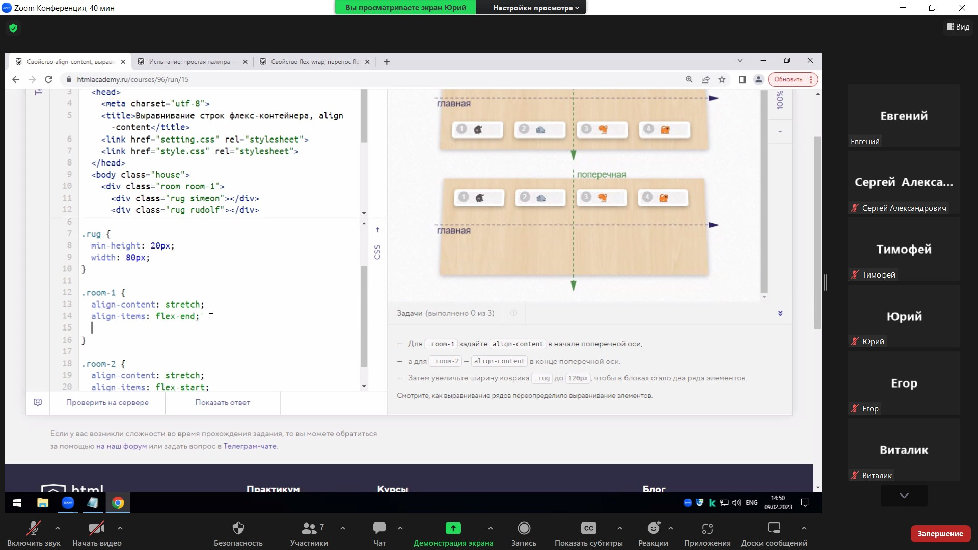Click the preview zoom minus button
The width and height of the screenshot is (978, 550).
780,132
